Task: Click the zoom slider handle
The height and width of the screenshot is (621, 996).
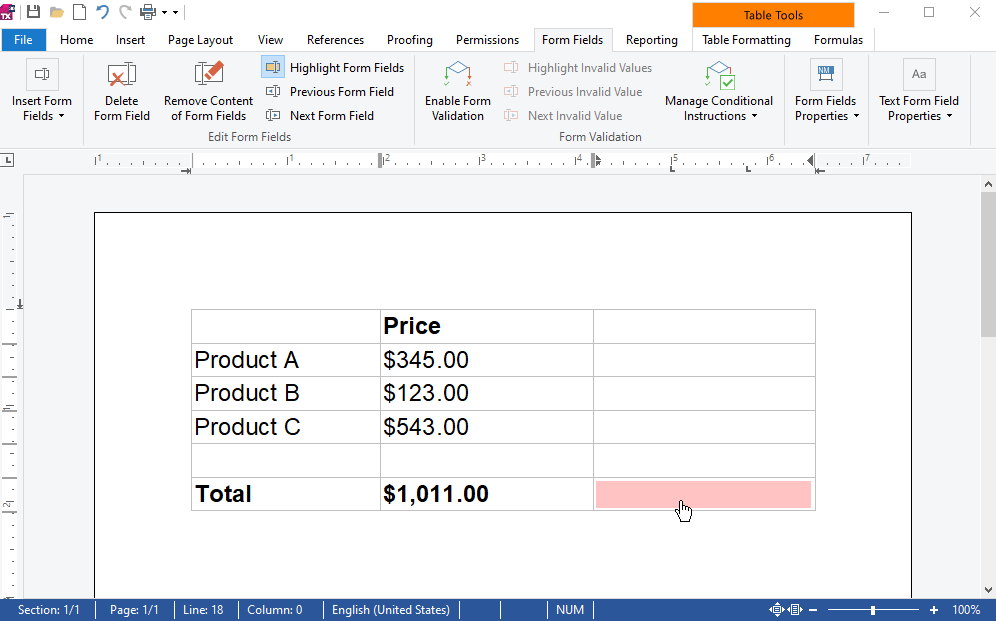Action: pos(873,610)
